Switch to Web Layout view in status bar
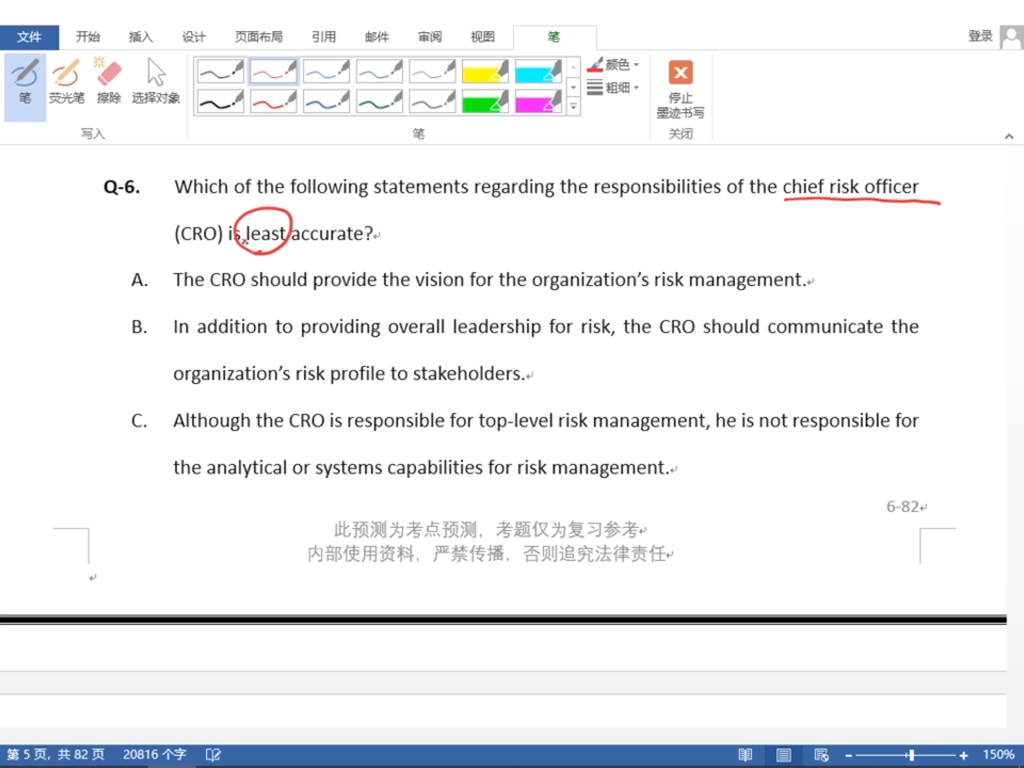The image size is (1024, 768). [x=821, y=755]
